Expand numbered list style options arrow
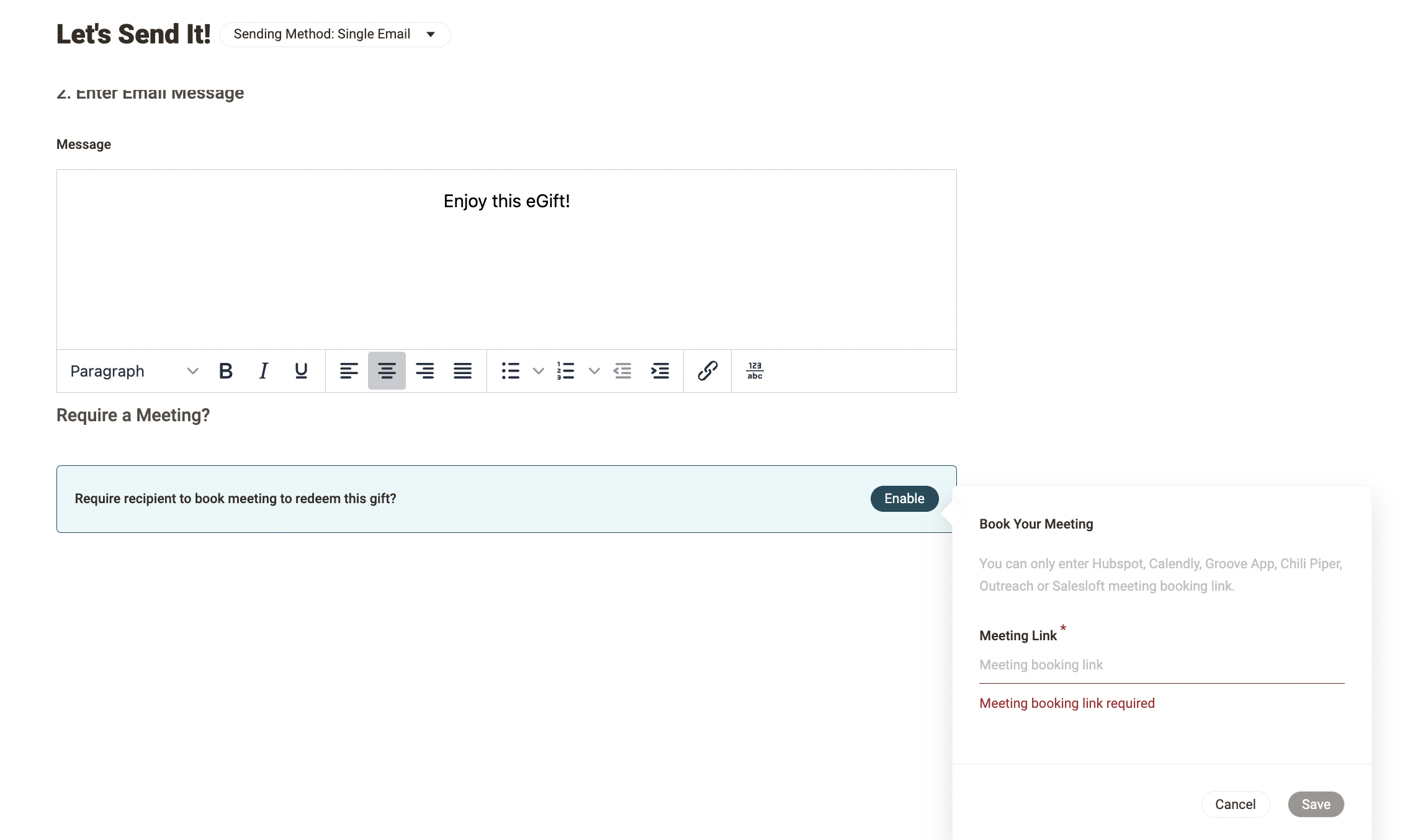Image resolution: width=1405 pixels, height=840 pixels. tap(594, 371)
